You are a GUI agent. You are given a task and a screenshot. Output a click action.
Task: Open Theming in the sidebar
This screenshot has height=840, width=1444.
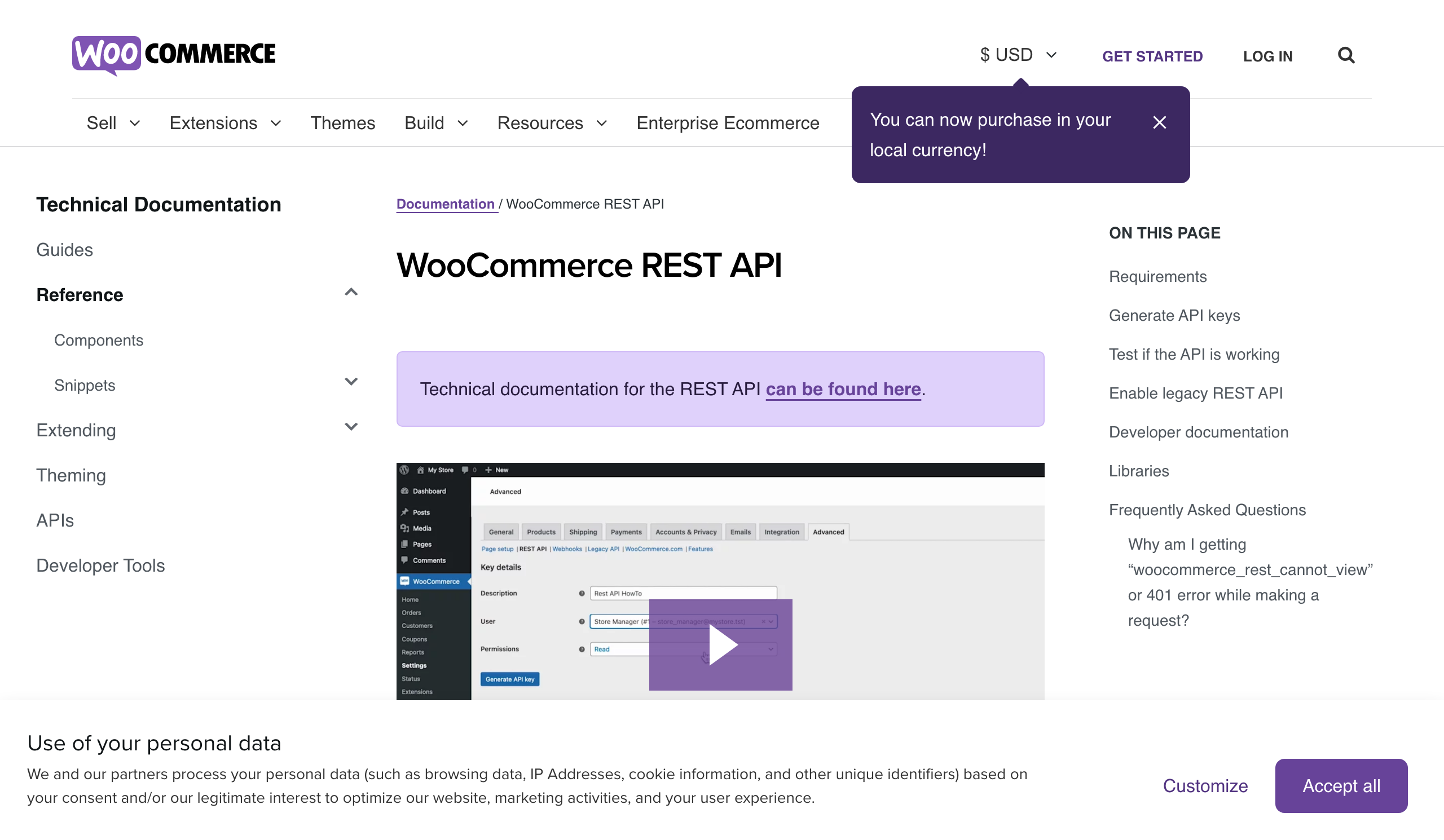pyautogui.click(x=71, y=475)
